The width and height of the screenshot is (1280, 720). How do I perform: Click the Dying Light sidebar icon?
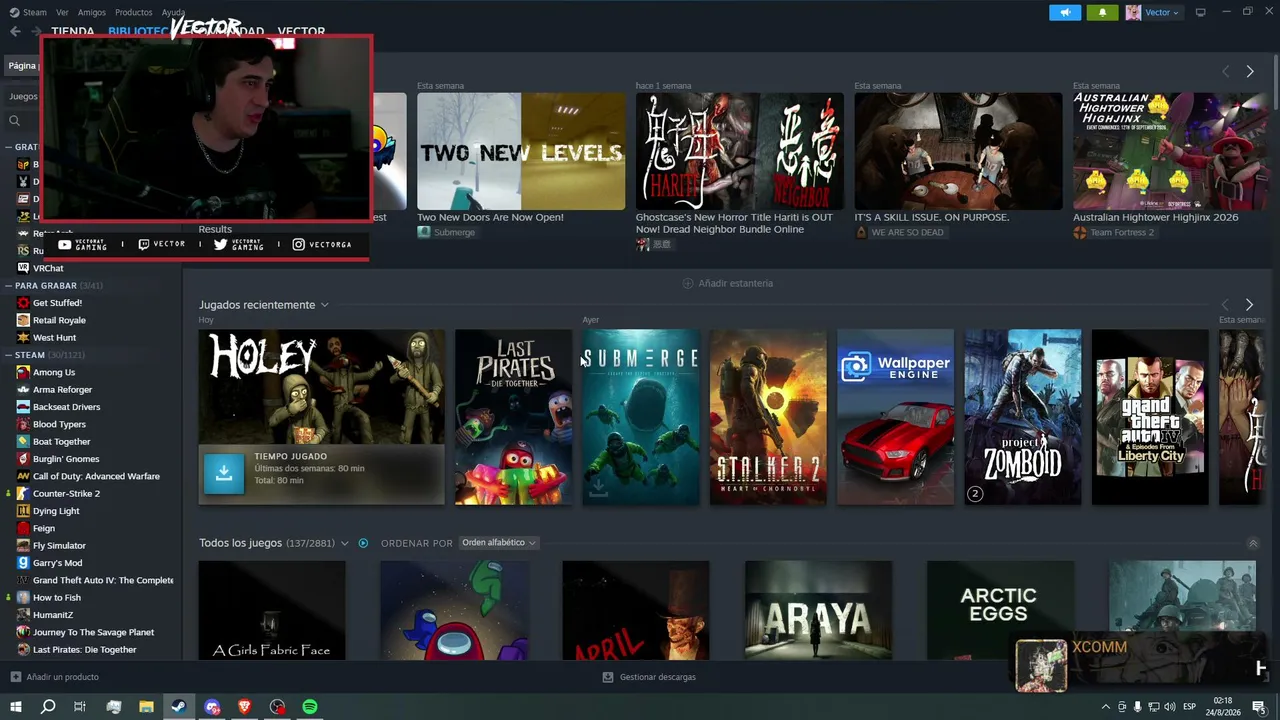coord(23,511)
